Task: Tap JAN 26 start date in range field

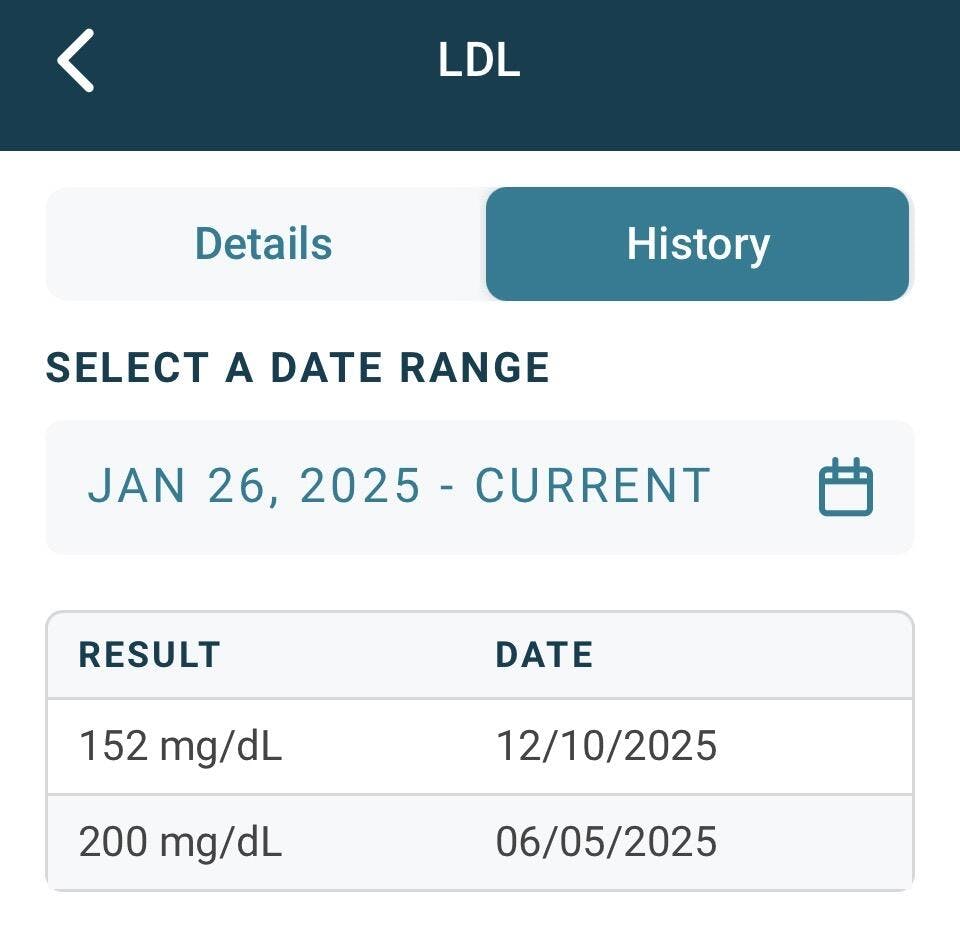Action: pos(173,486)
